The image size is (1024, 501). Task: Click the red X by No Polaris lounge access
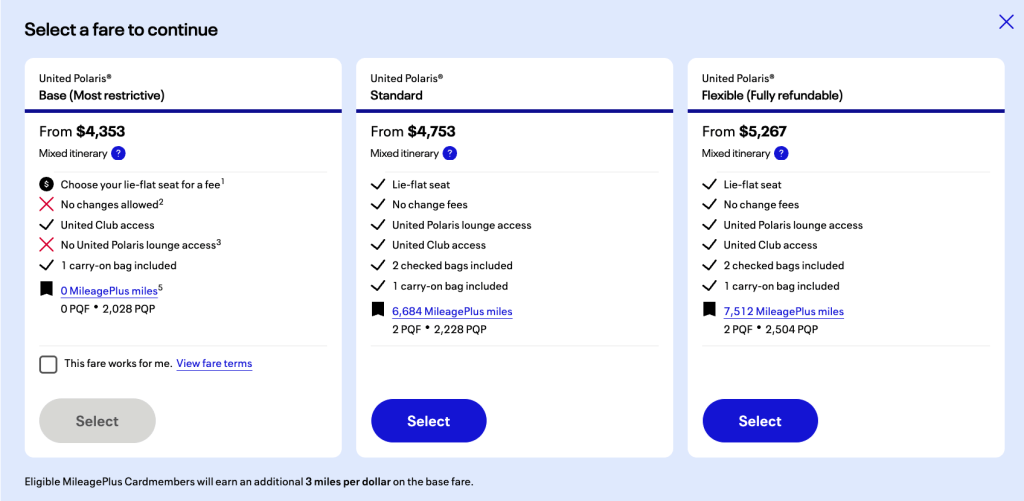click(x=46, y=245)
